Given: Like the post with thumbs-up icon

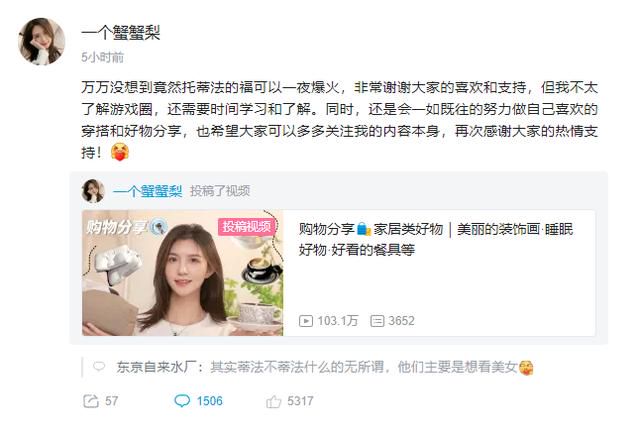Looking at the screenshot, I should 273,402.
